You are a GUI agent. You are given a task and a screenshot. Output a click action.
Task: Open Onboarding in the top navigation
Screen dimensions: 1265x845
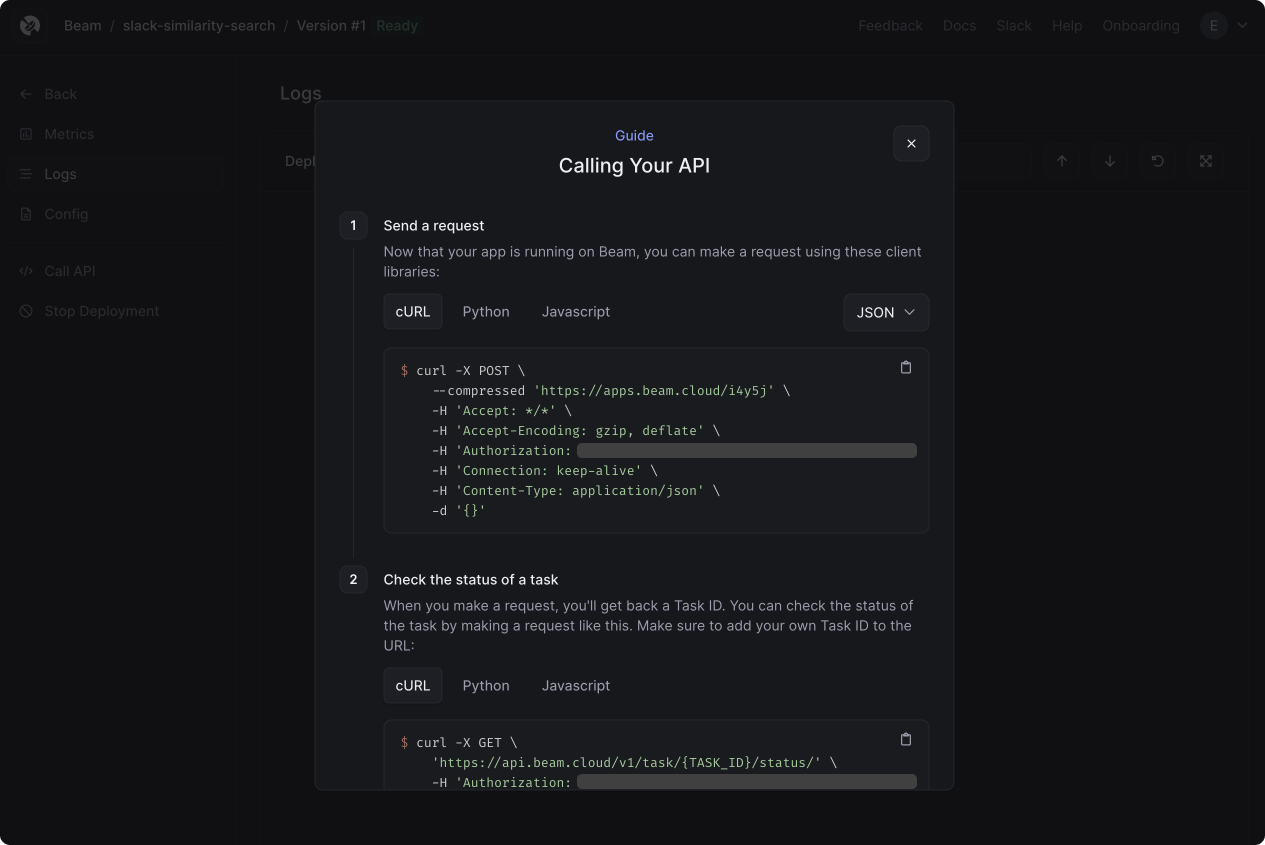(1141, 26)
